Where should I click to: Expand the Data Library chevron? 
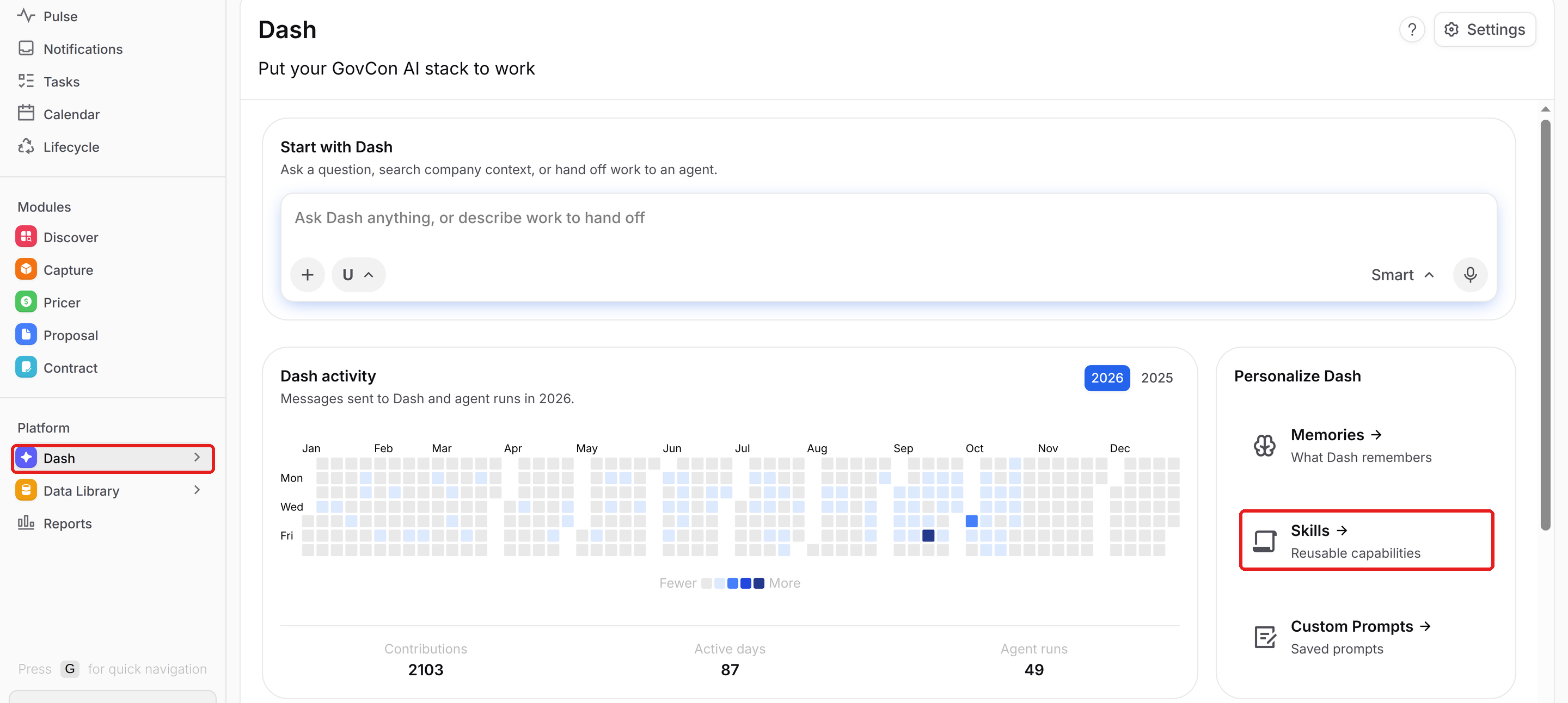coord(197,490)
